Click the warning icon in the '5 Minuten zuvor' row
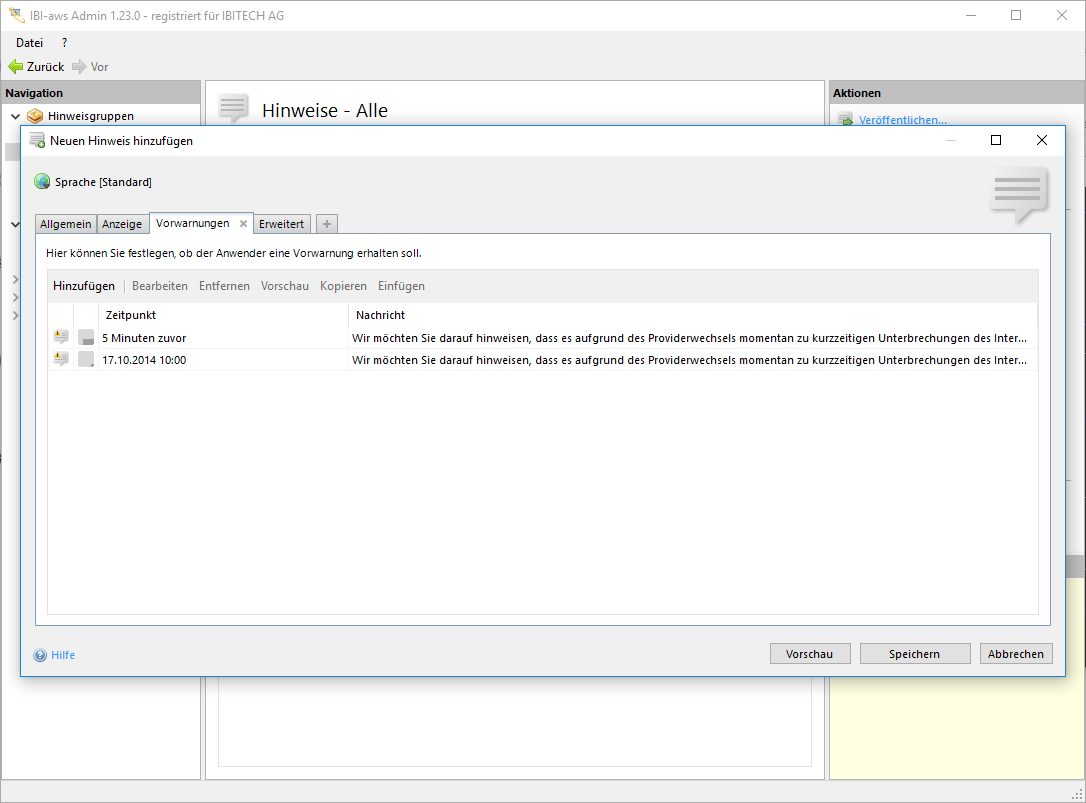1086x803 pixels. (x=60, y=338)
